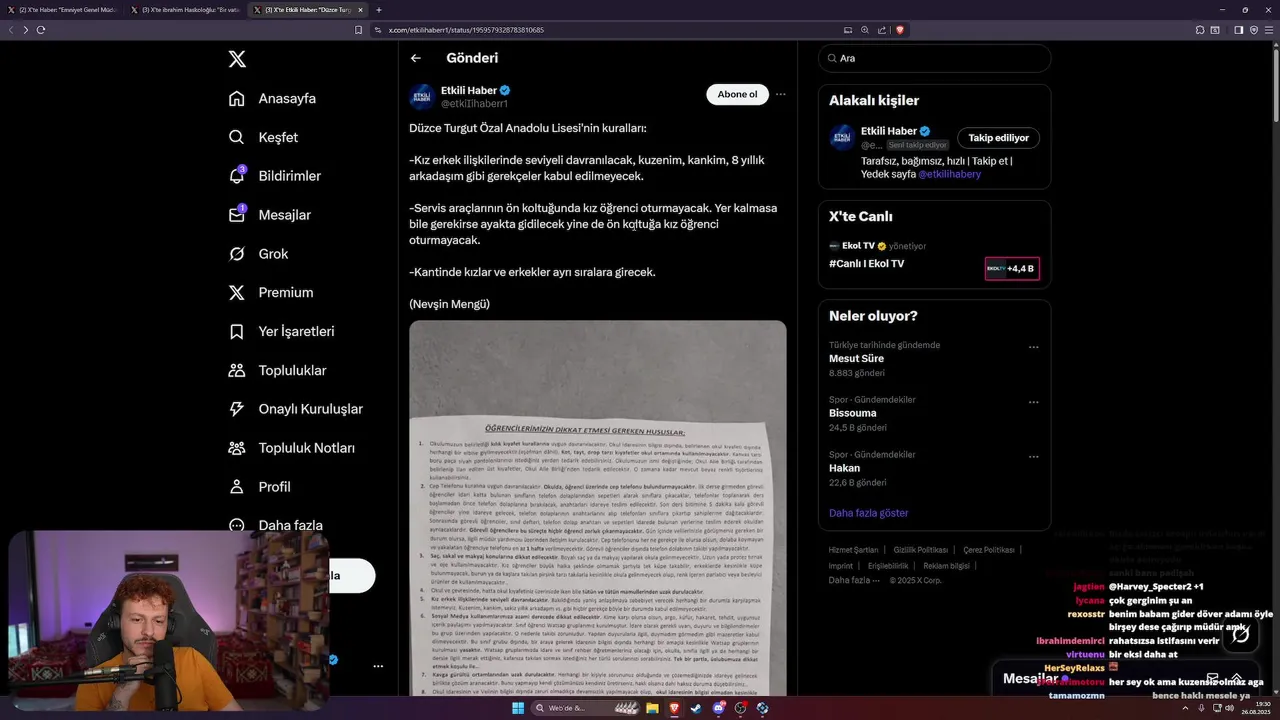This screenshot has width=1280, height=720.
Task: Open Erişilebilirlik footer link
Action: 887,566
